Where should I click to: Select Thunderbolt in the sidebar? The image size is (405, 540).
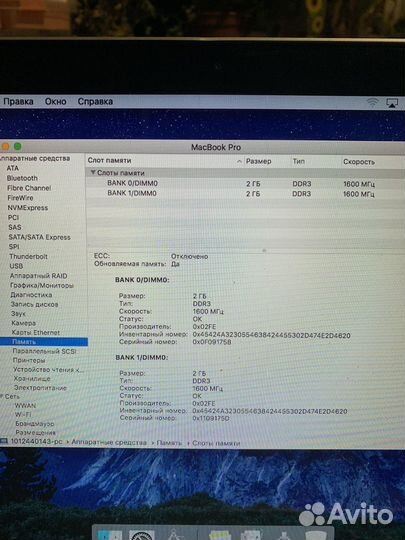29,257
